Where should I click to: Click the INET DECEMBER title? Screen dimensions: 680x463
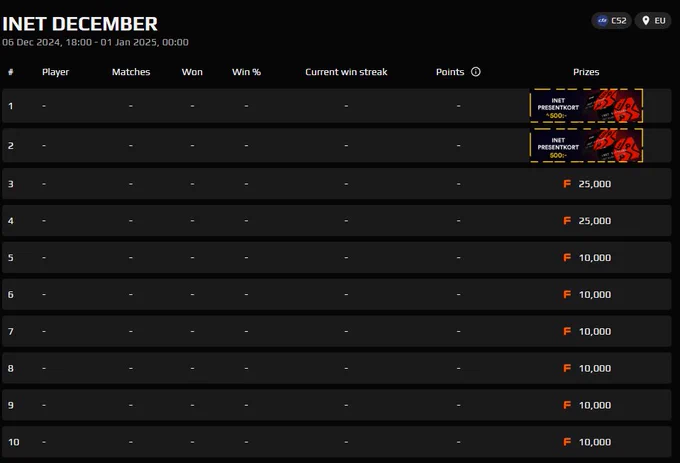[80, 24]
